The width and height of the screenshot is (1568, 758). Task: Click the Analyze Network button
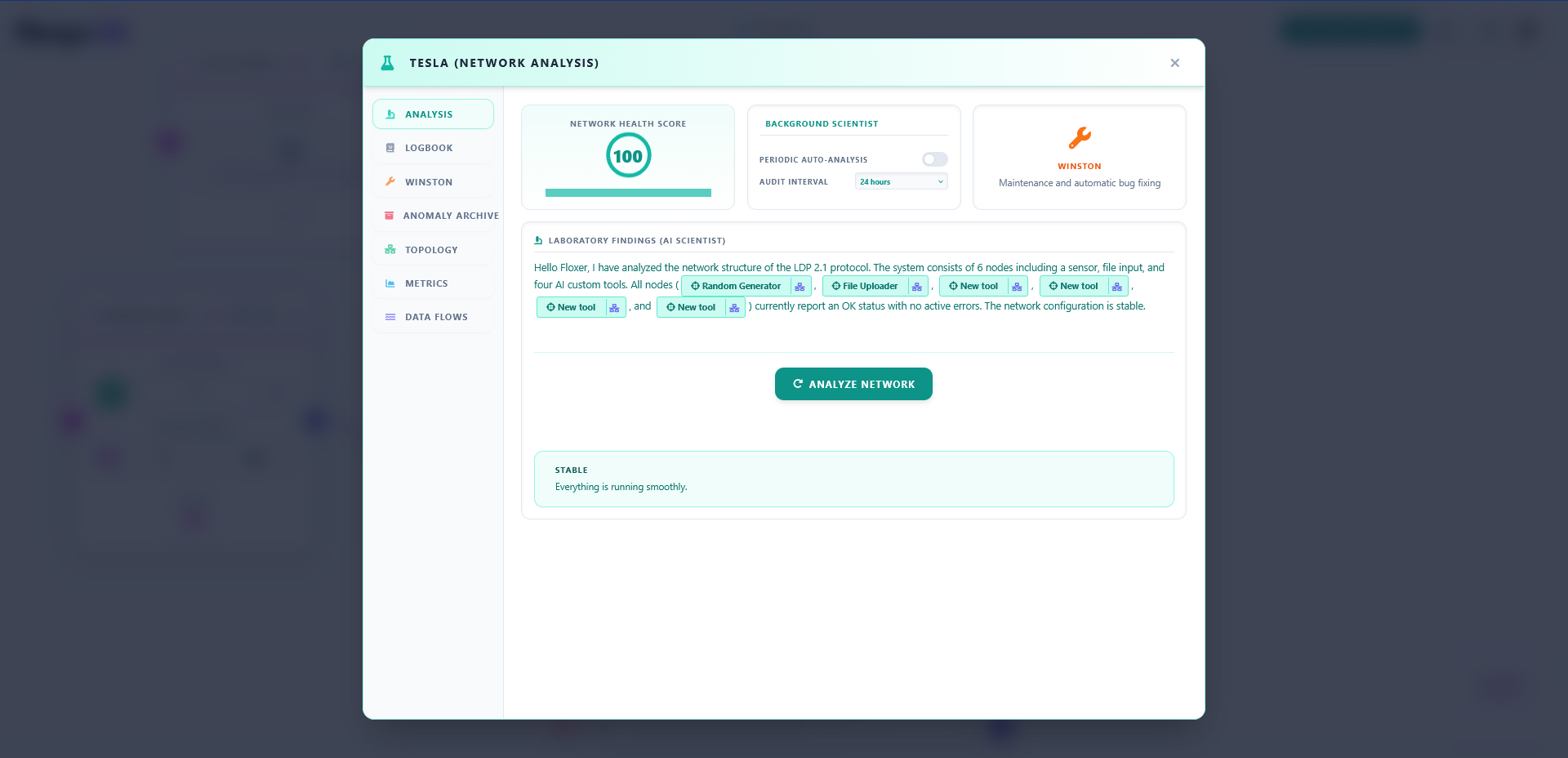[x=853, y=384]
